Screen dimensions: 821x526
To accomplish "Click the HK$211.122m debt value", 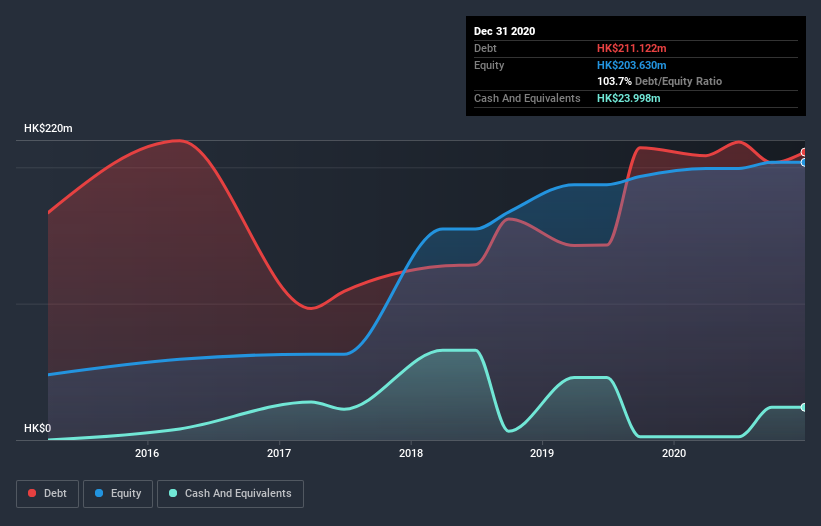I will [x=631, y=48].
